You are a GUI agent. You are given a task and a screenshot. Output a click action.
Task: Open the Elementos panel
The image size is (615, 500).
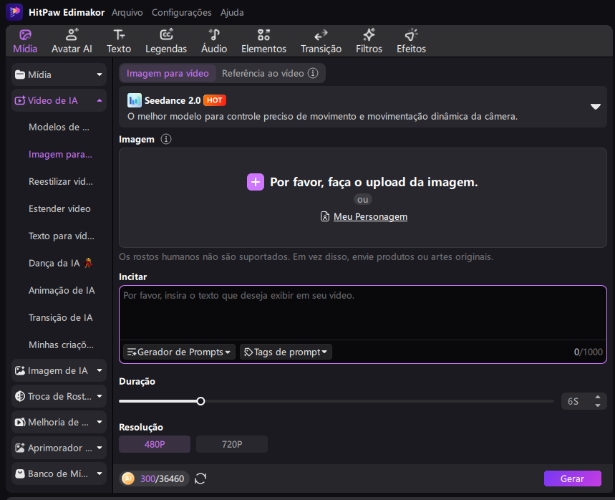(264, 41)
